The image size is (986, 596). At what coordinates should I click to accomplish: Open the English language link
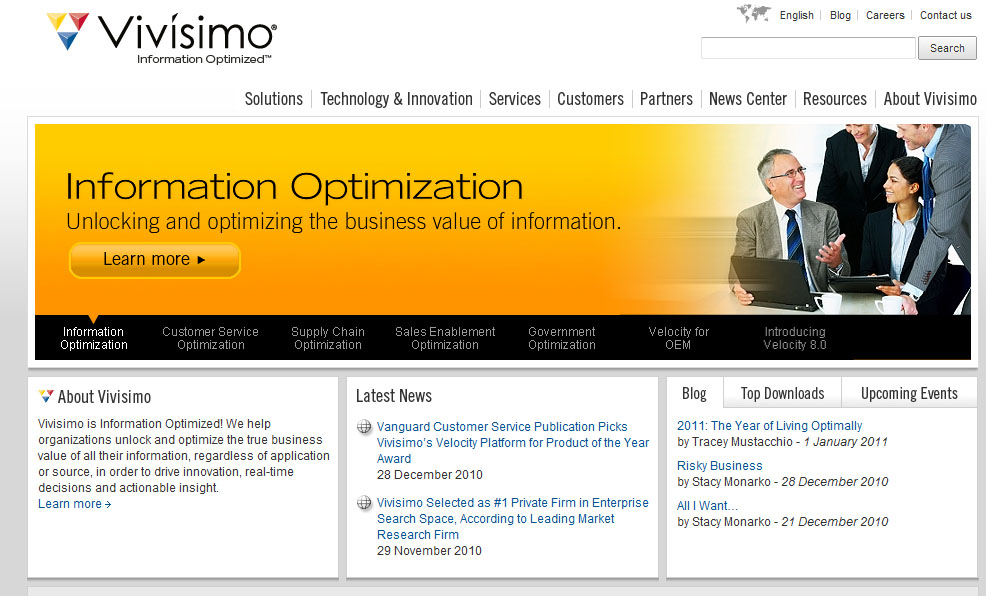pyautogui.click(x=796, y=15)
